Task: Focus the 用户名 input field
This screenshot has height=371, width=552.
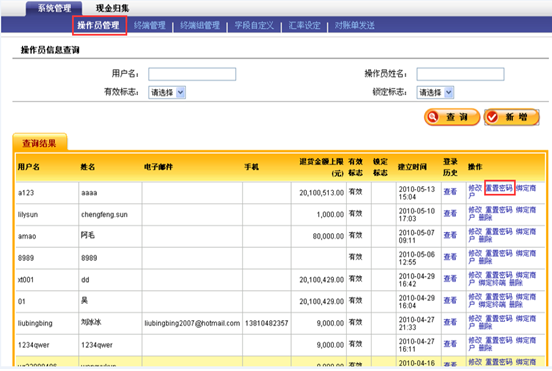Action: (x=192, y=74)
